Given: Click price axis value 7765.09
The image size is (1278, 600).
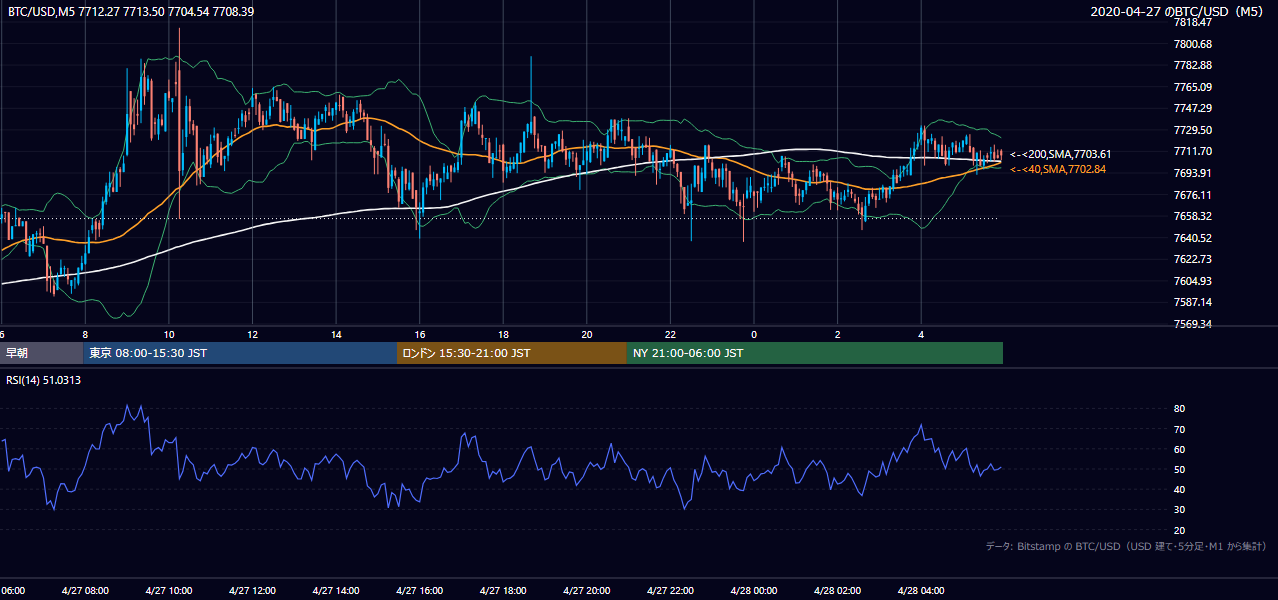Looking at the screenshot, I should tap(1192, 87).
